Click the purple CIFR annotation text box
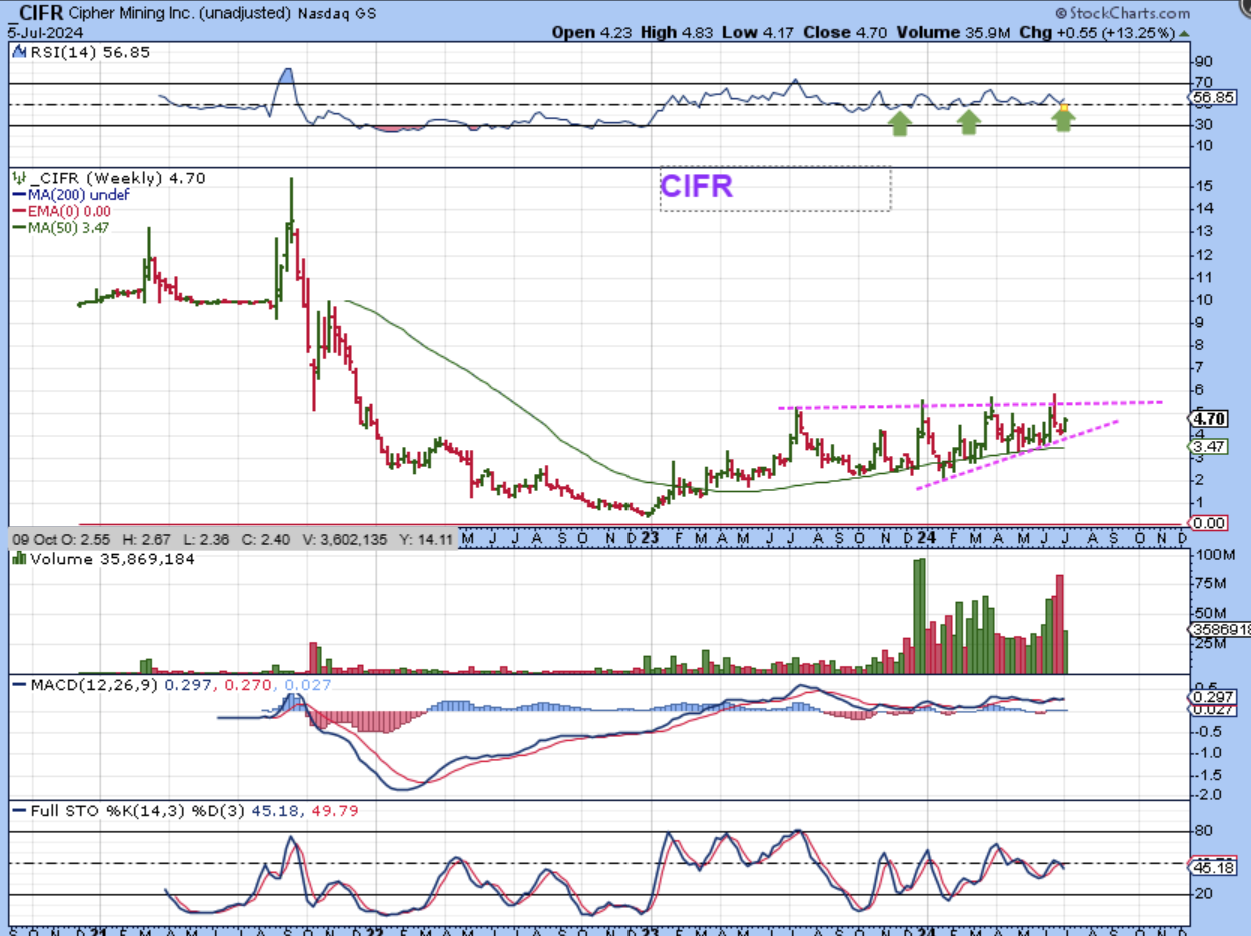 click(x=775, y=188)
